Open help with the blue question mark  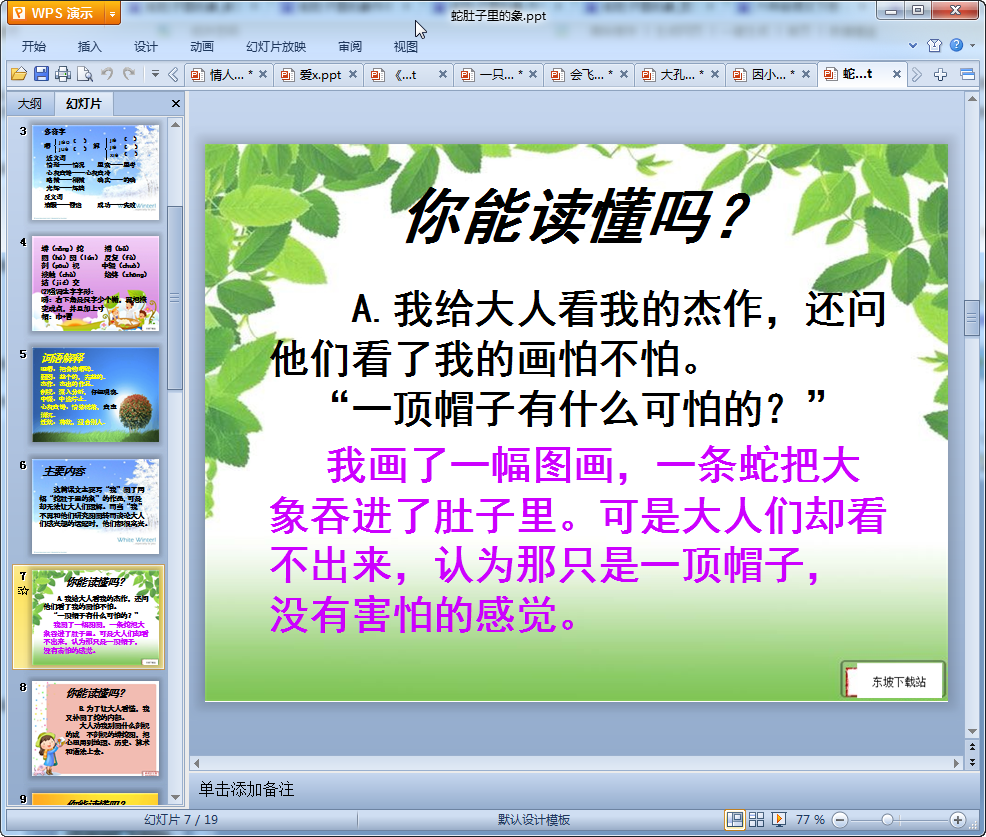point(956,45)
